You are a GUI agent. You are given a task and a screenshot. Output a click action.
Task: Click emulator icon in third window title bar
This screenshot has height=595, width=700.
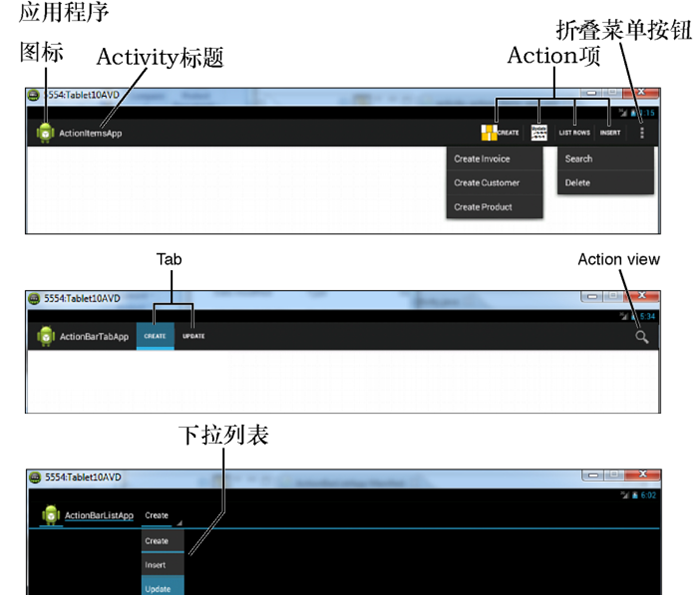35,477
